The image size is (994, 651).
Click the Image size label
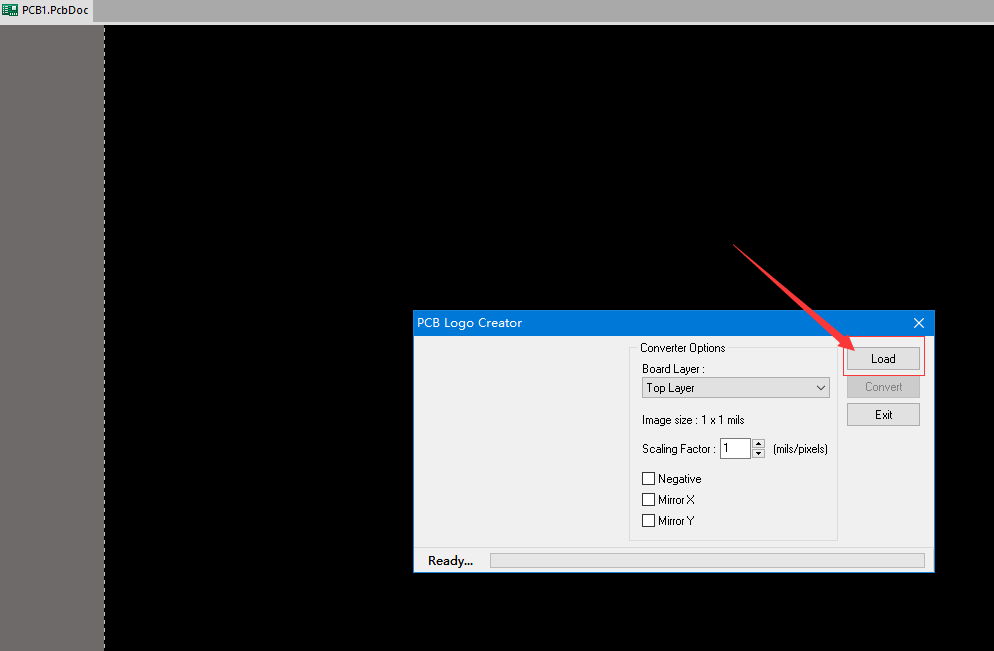[693, 420]
